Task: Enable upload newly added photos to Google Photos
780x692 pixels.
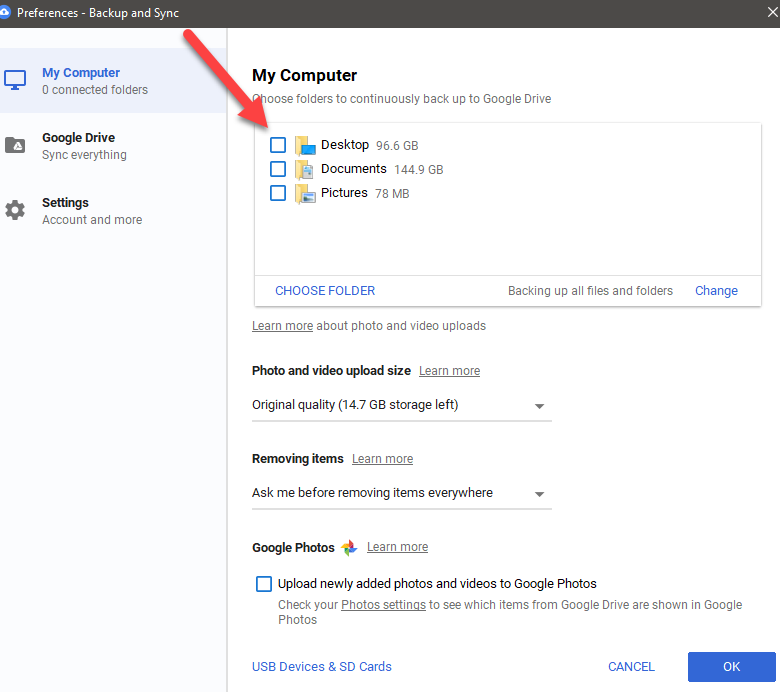Action: click(x=264, y=584)
